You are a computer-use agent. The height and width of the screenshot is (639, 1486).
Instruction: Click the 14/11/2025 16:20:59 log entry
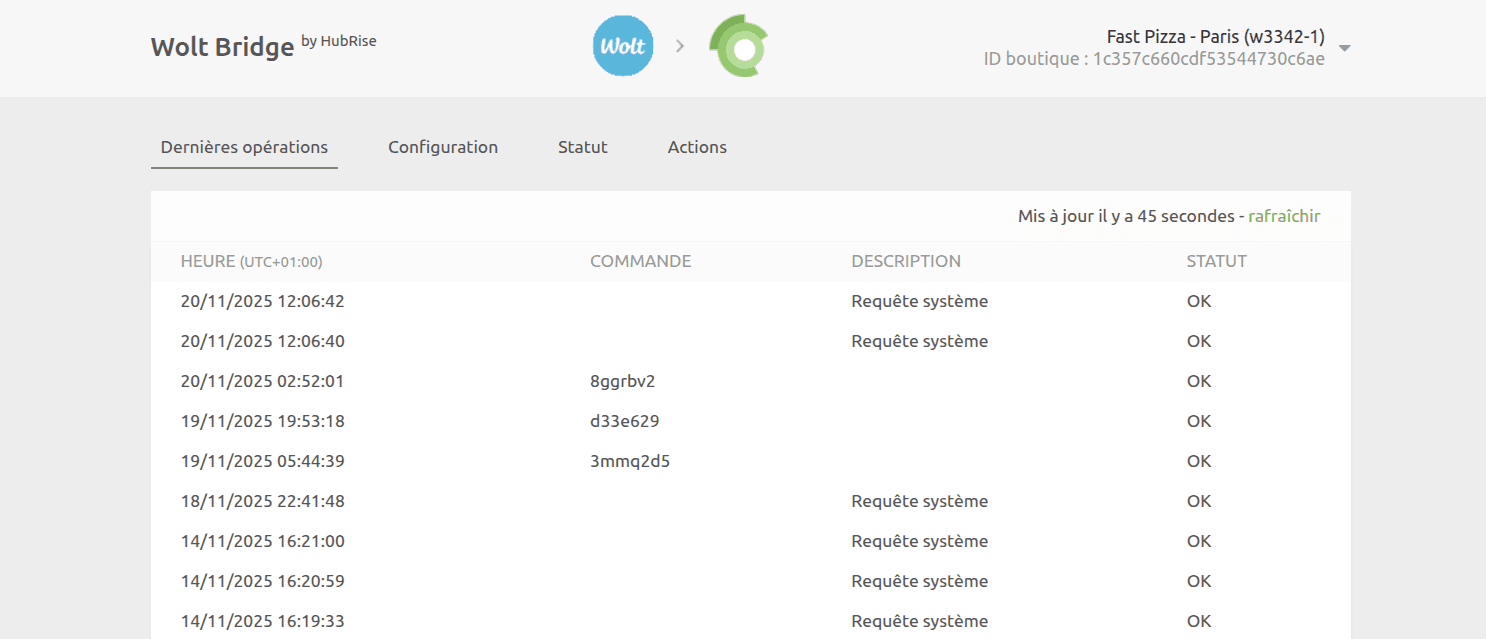(x=262, y=581)
